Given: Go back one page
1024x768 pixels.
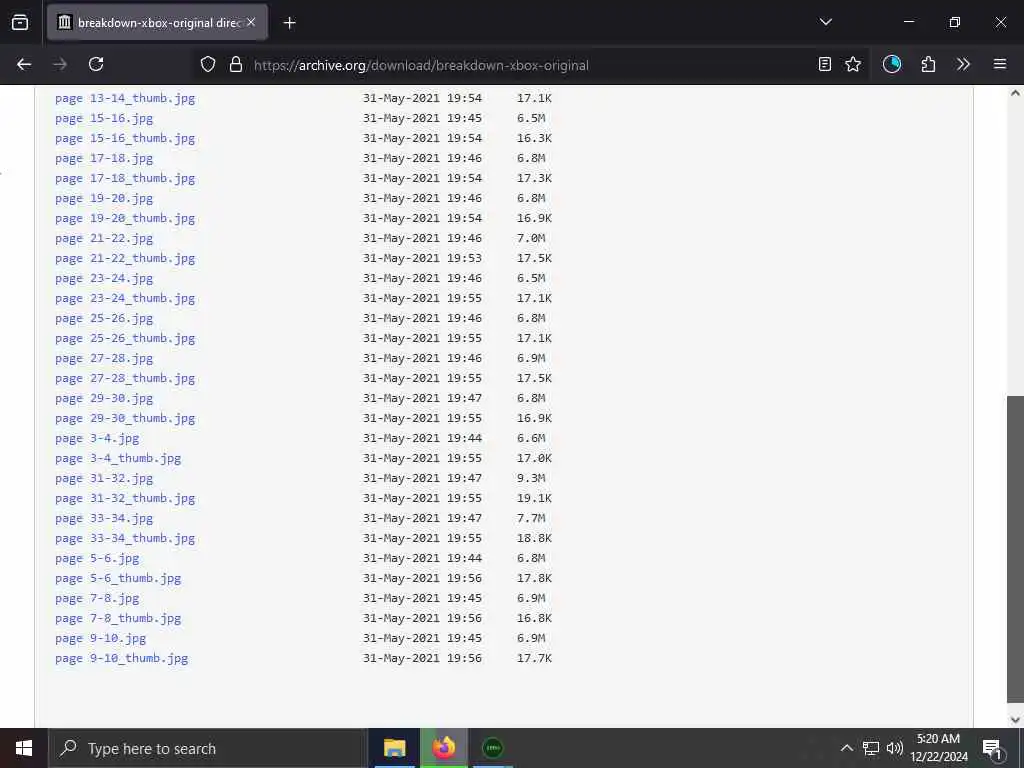Looking at the screenshot, I should [x=24, y=64].
